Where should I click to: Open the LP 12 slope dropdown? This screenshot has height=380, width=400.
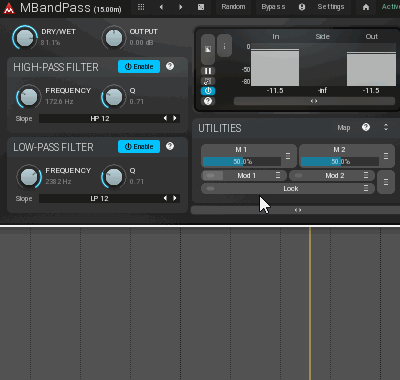[100, 199]
